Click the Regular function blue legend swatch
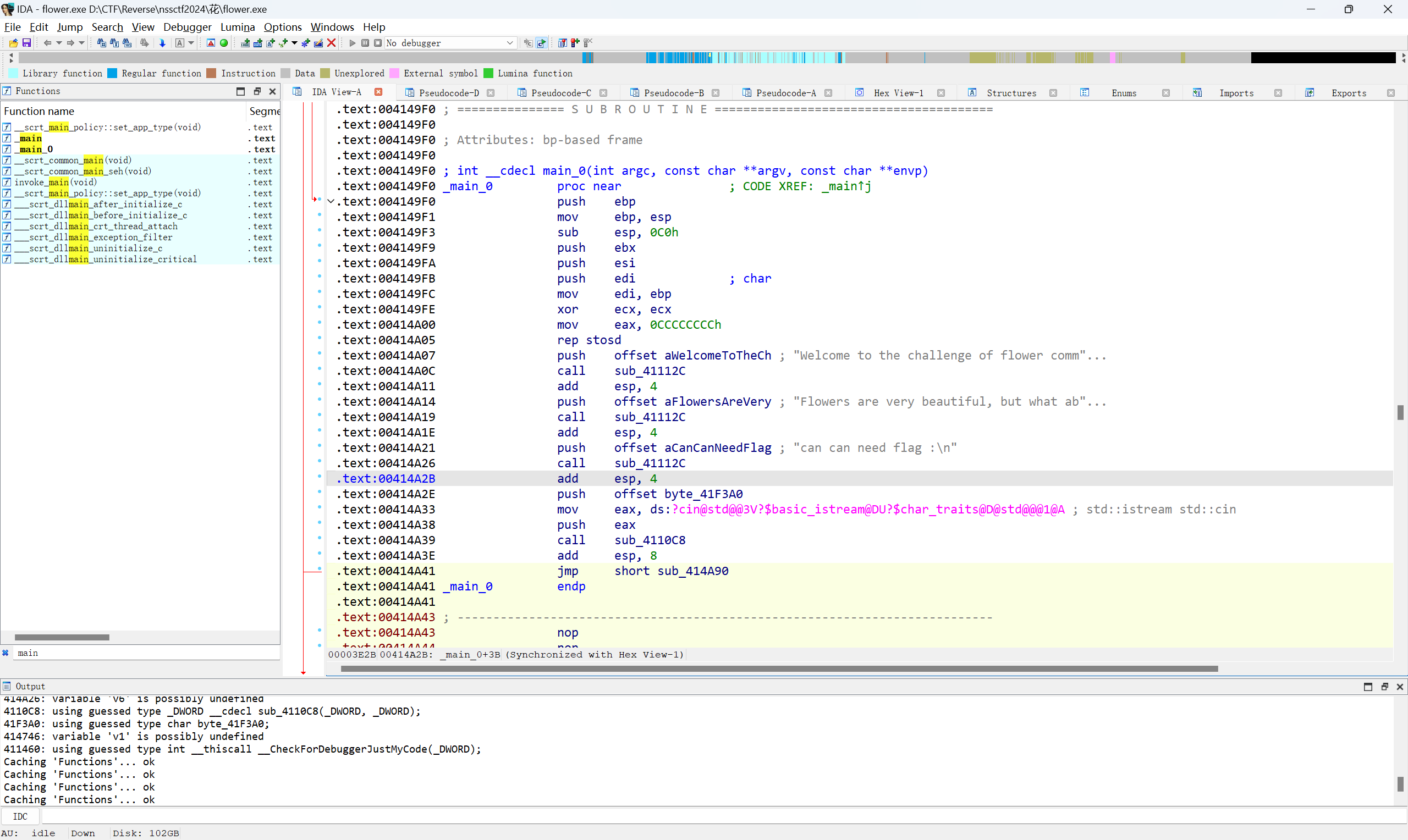 click(x=112, y=73)
